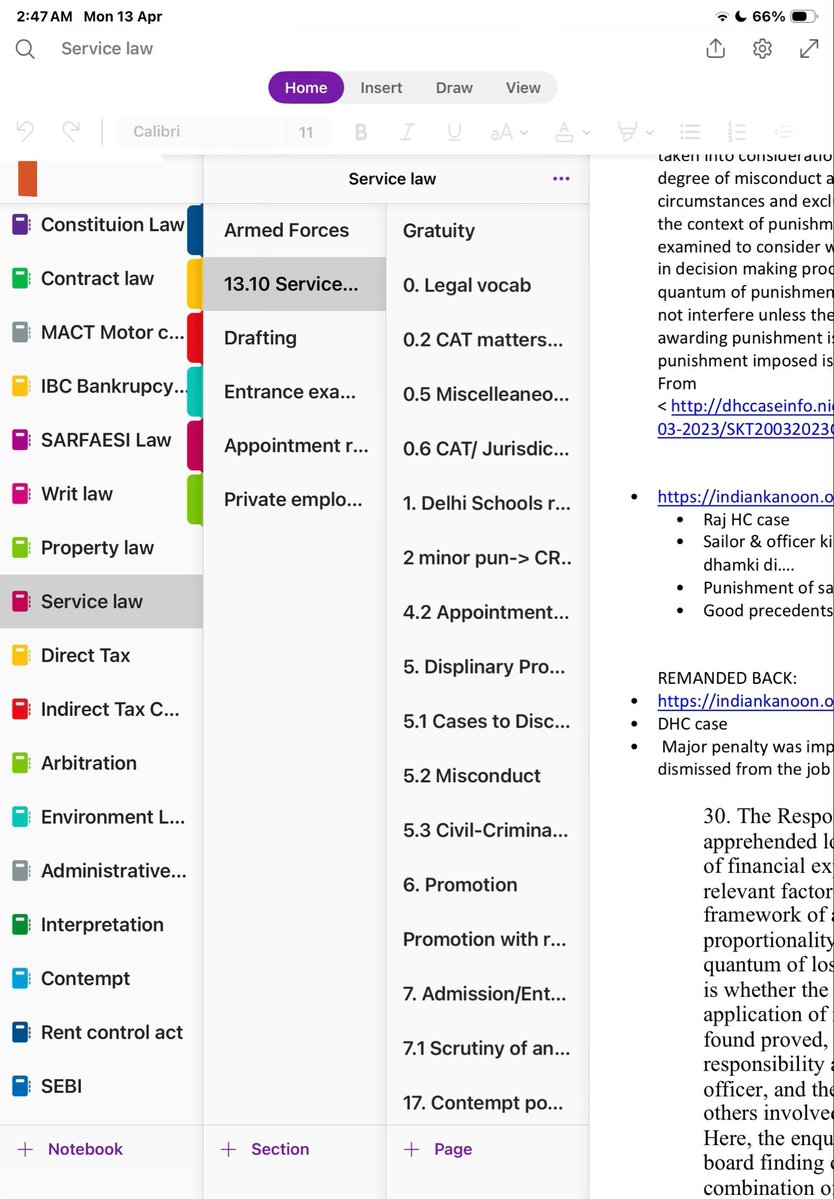
Task: Toggle italic formatting
Action: (407, 132)
